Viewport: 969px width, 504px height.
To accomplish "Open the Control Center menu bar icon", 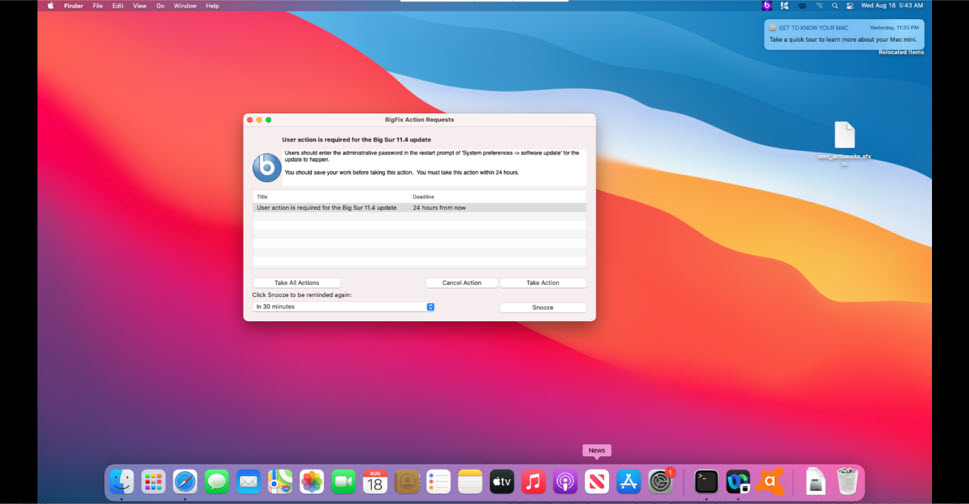I will coord(850,6).
